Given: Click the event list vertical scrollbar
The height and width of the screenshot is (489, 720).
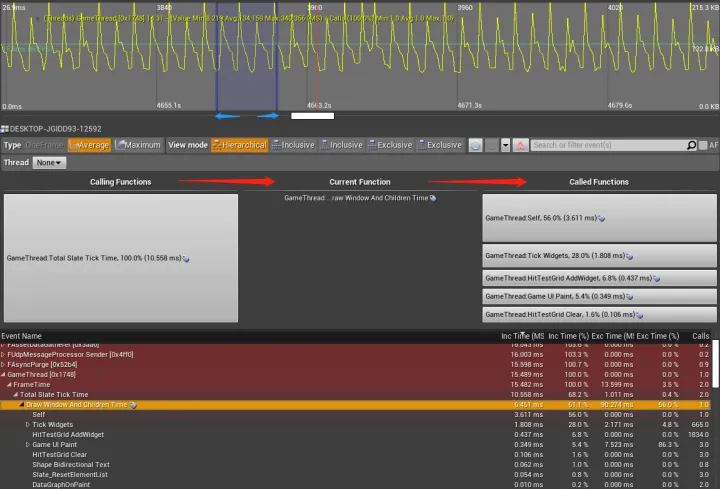Looking at the screenshot, I should pyautogui.click(x=715, y=364).
